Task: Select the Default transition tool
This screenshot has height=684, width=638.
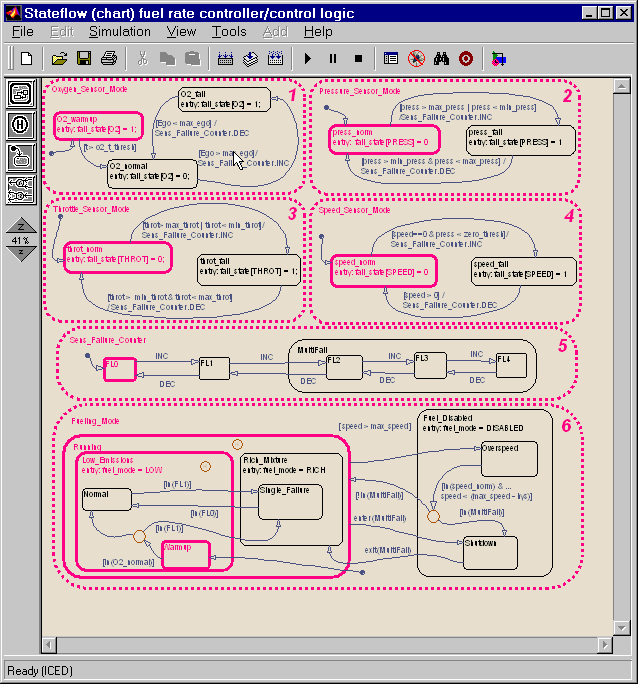Action: click(x=20, y=157)
